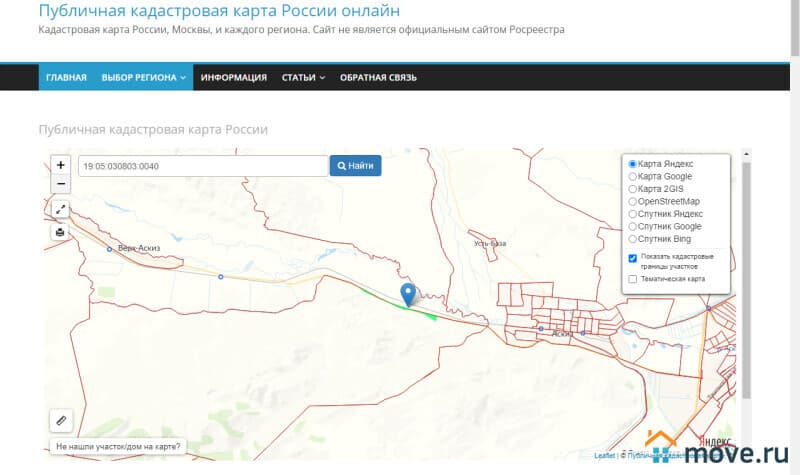
Task: Uncheck Показать кадастровые границы участков
Action: [x=633, y=258]
